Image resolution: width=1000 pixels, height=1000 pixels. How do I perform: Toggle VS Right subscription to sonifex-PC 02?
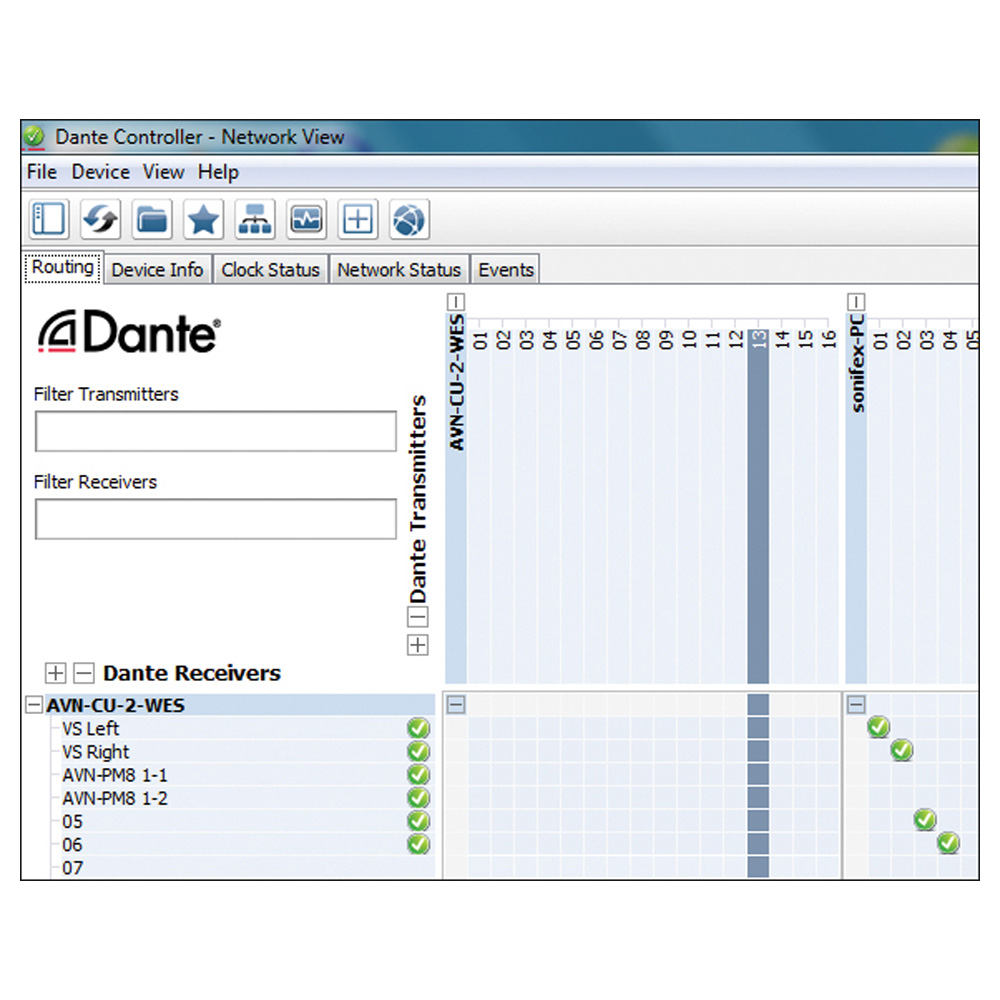[902, 750]
